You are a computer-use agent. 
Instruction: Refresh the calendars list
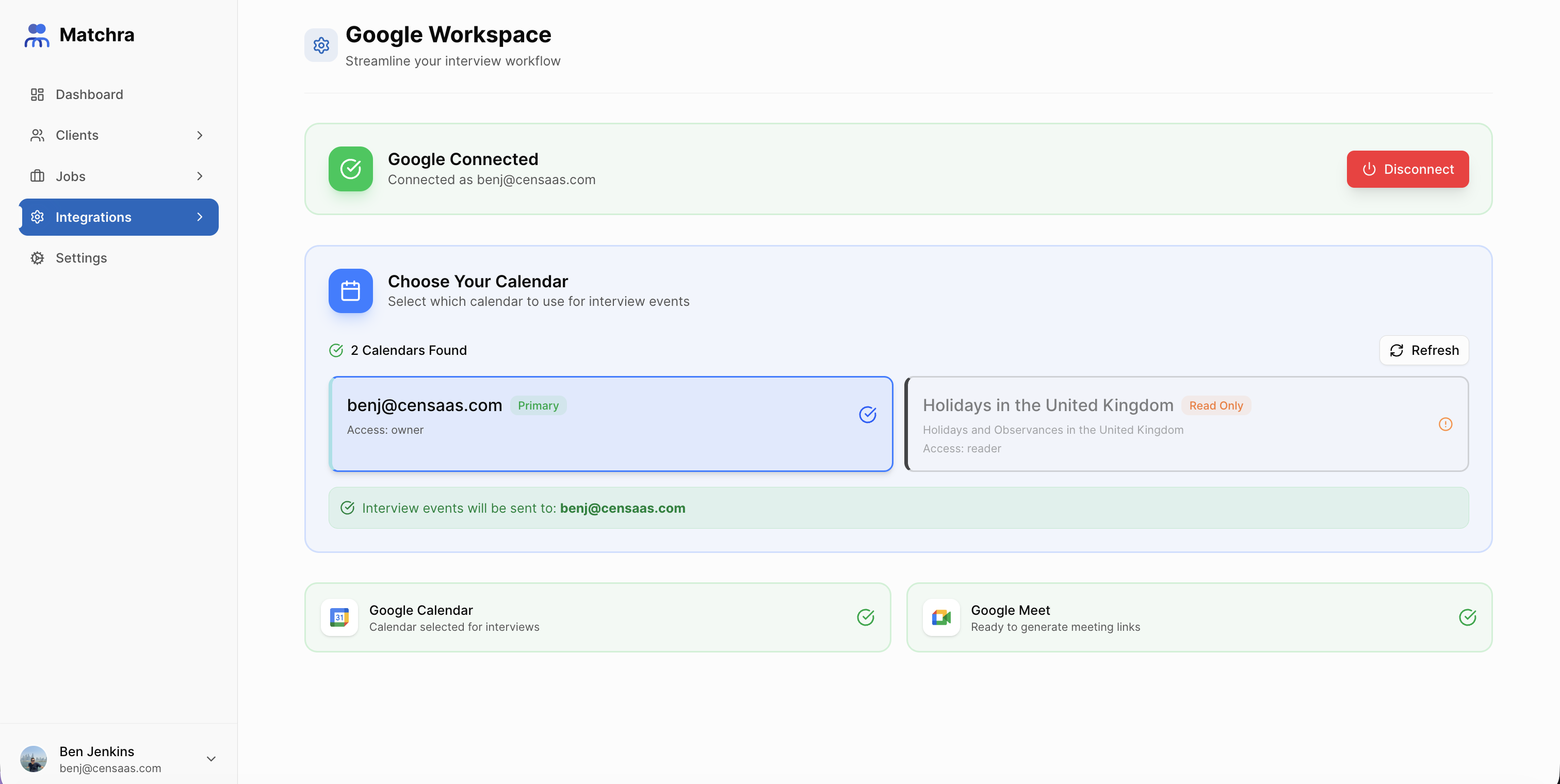point(1424,351)
